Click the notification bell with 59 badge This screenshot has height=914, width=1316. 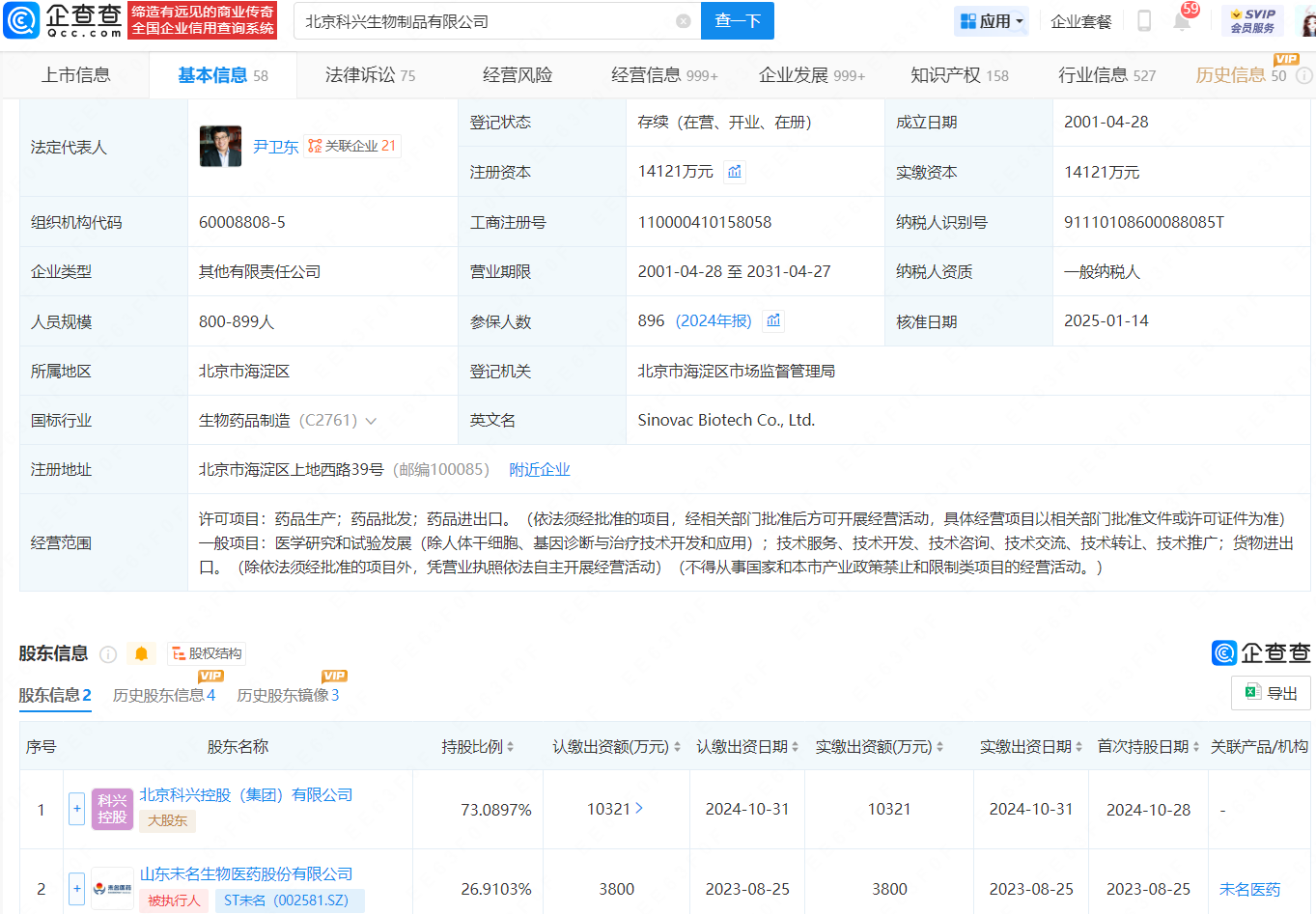click(1182, 21)
